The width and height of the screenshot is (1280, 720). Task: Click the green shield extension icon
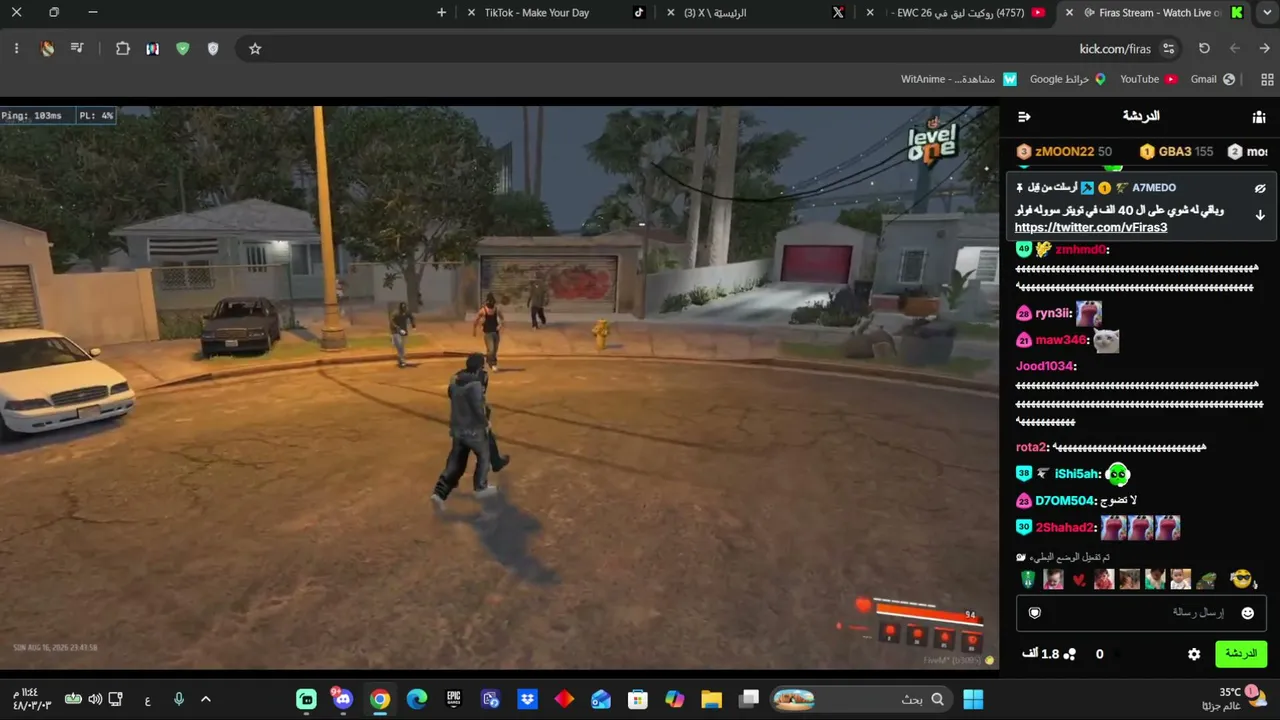coord(182,49)
